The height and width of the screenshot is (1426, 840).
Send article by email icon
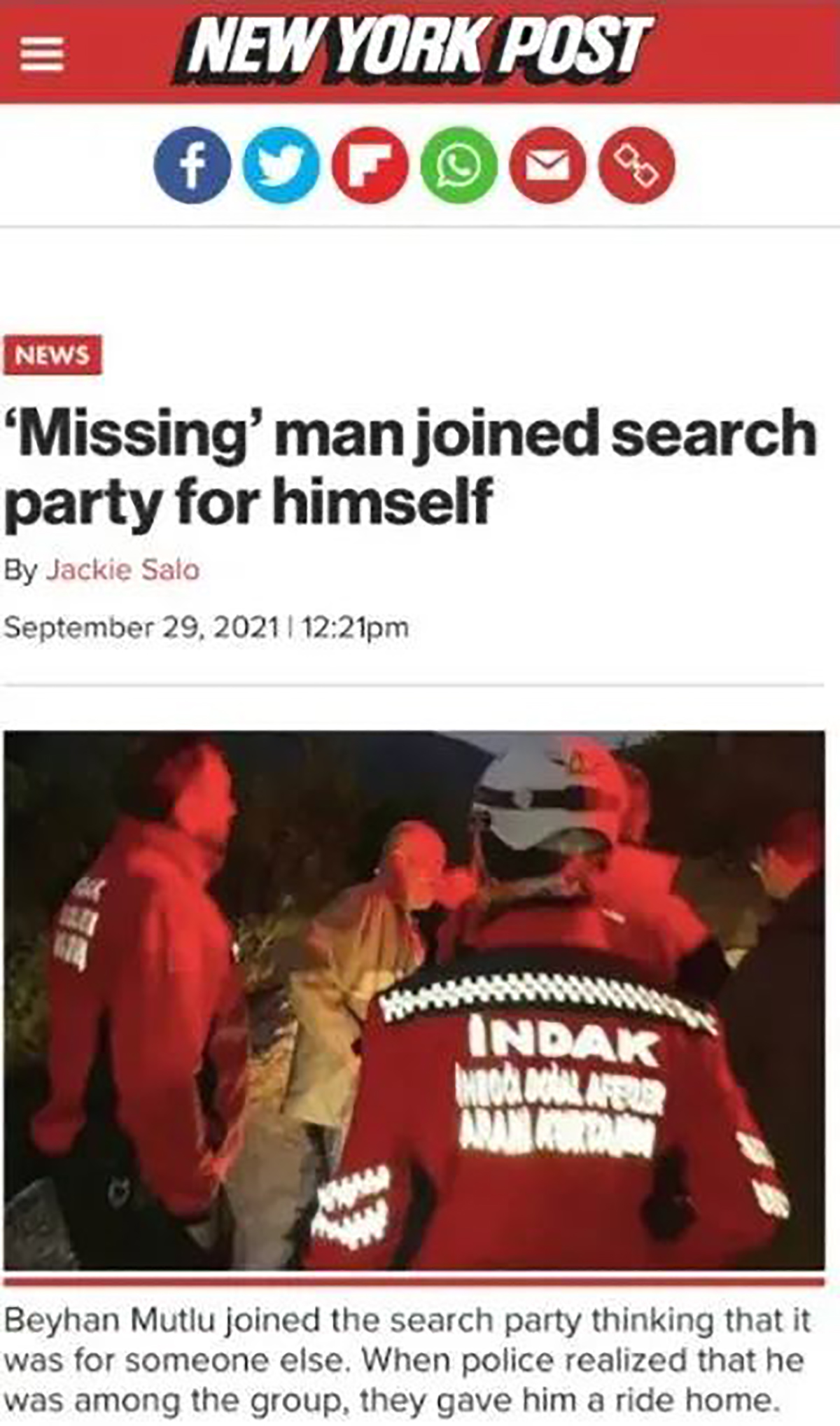[x=548, y=166]
